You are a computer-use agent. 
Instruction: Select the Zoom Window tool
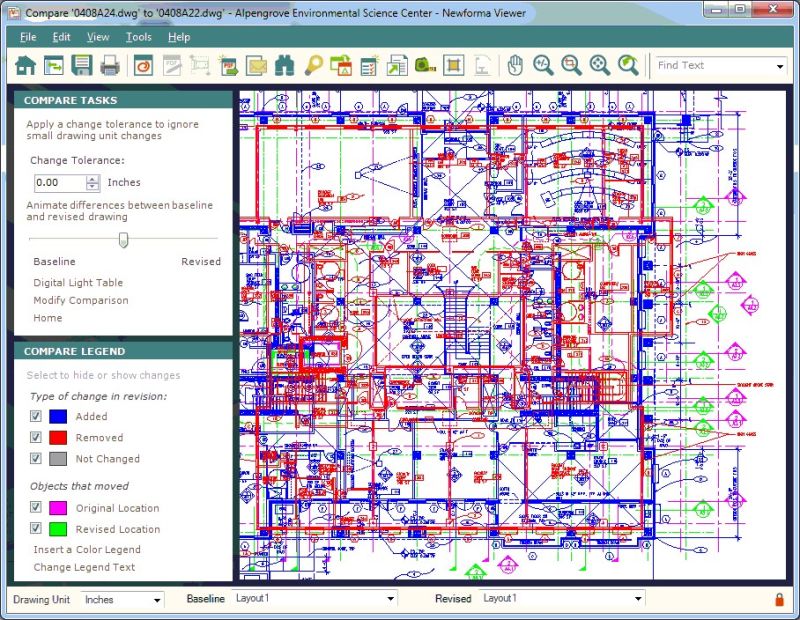(573, 64)
